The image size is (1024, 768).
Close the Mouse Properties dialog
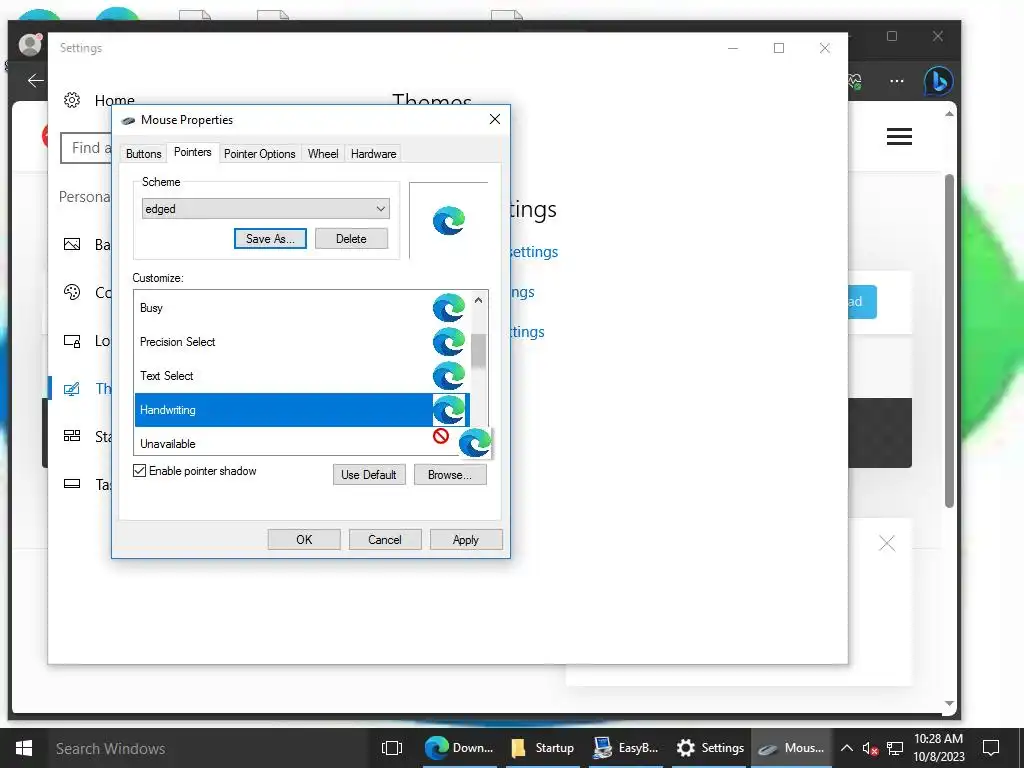(x=495, y=119)
